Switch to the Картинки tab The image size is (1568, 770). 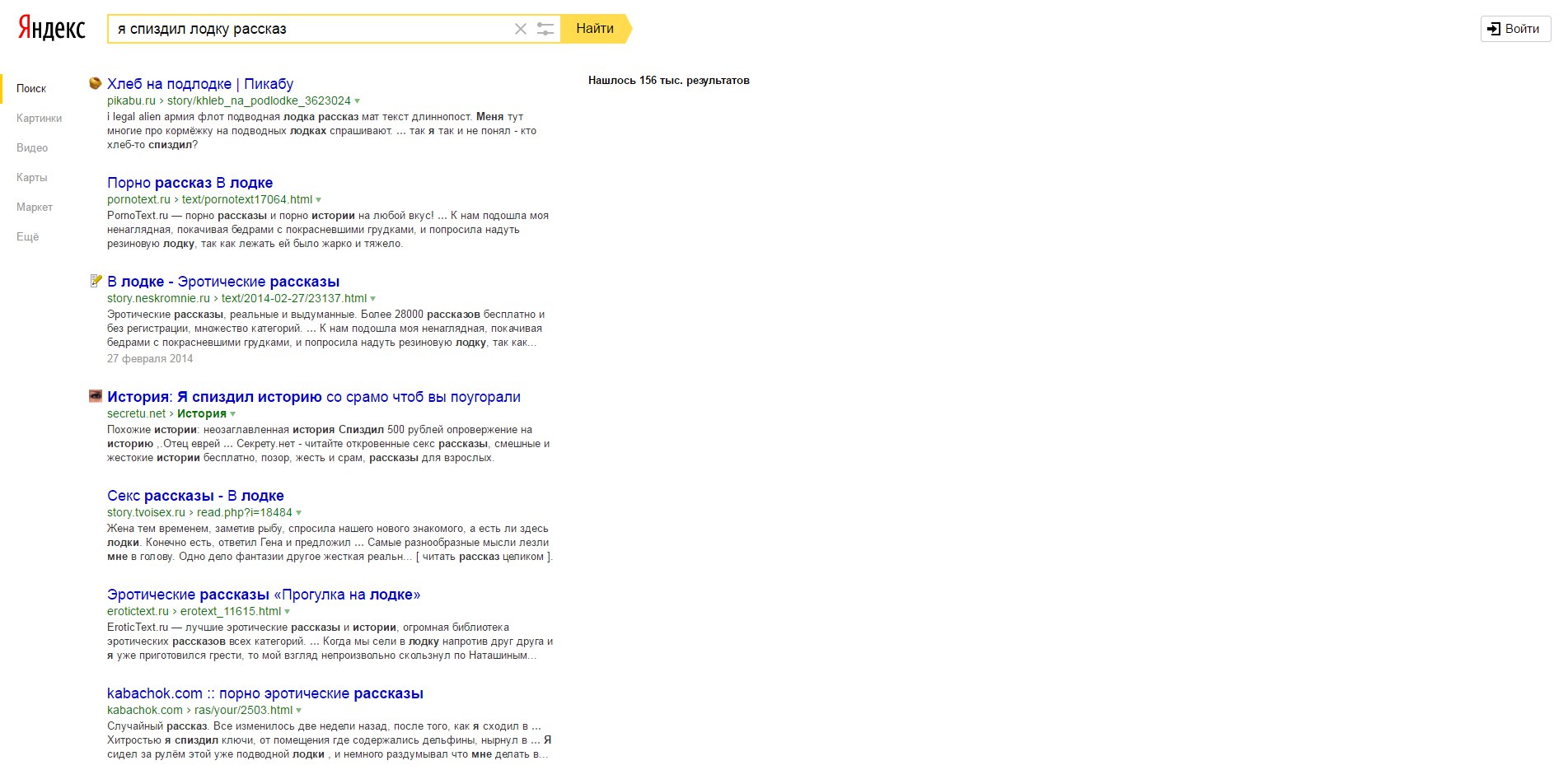click(x=39, y=118)
